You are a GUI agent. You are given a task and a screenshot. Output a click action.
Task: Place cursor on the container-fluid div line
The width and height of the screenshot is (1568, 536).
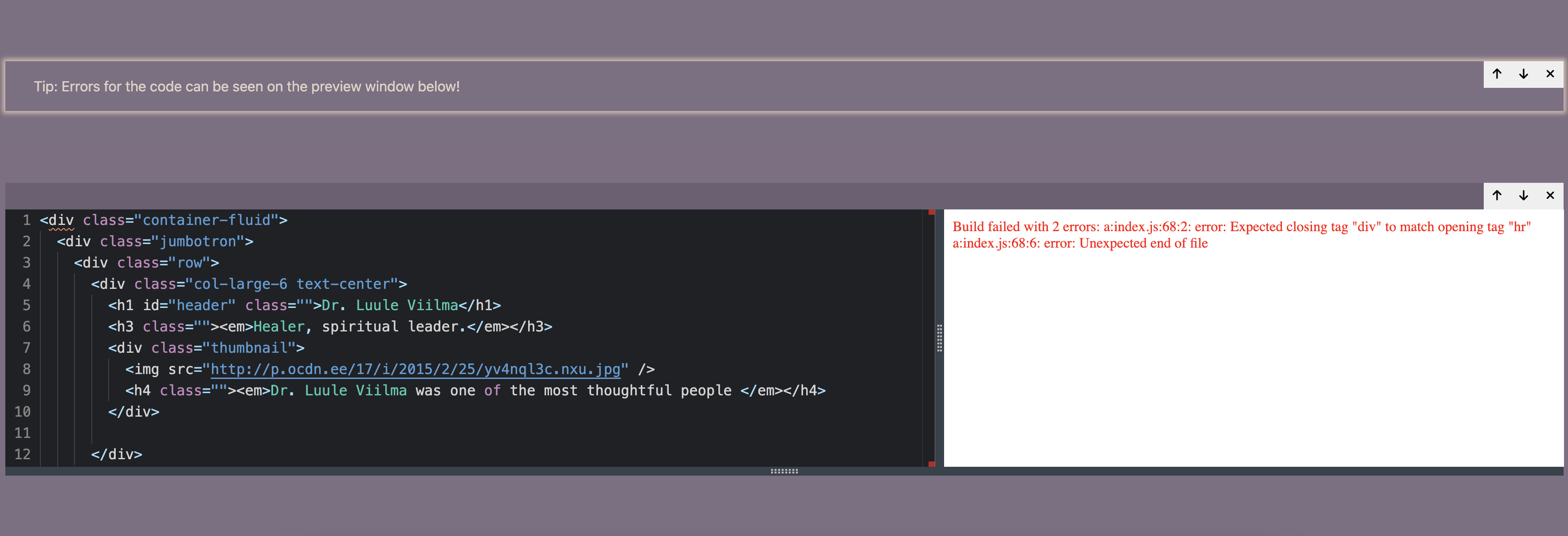click(x=183, y=220)
